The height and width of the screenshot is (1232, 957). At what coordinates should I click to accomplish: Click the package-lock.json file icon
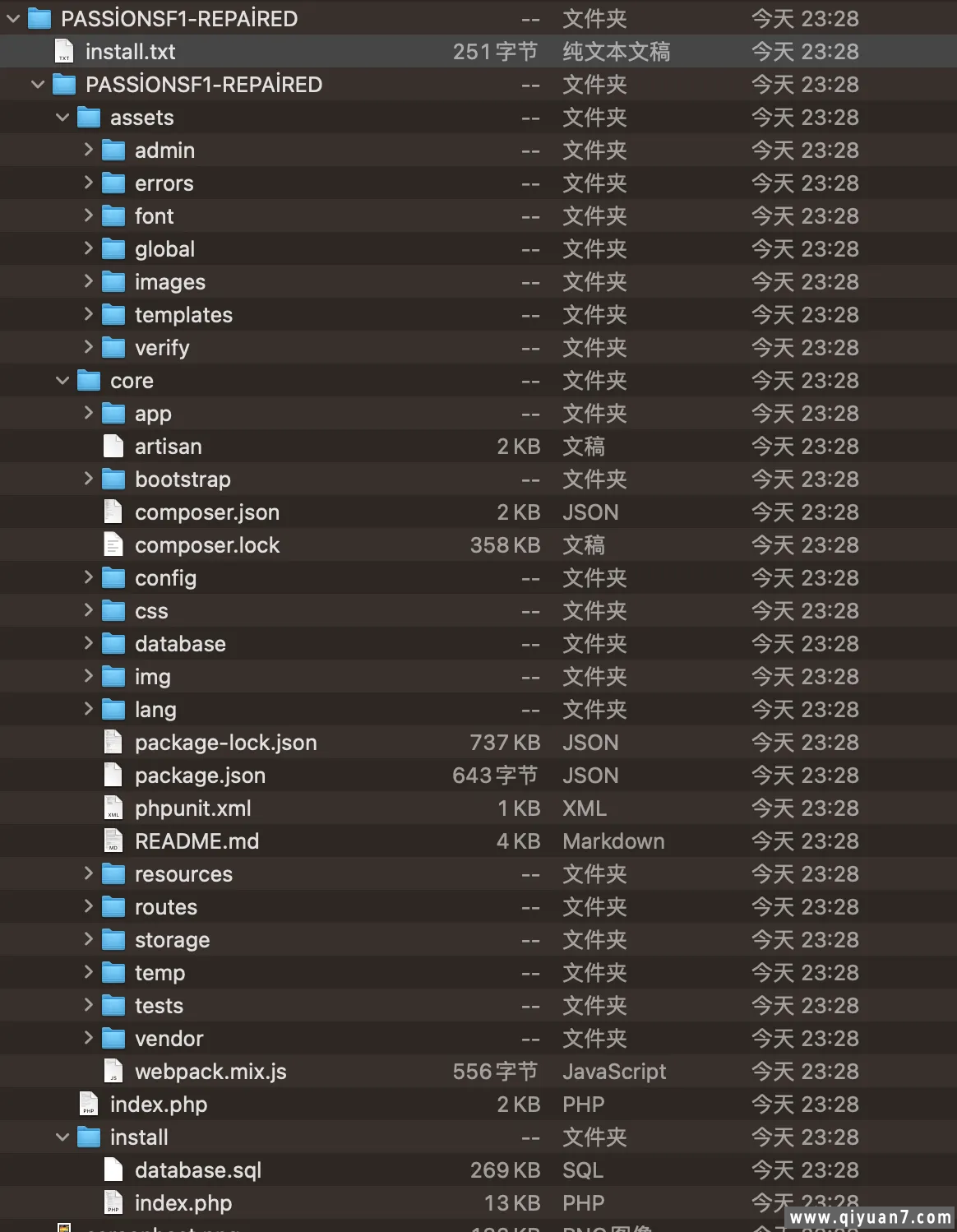coord(113,743)
